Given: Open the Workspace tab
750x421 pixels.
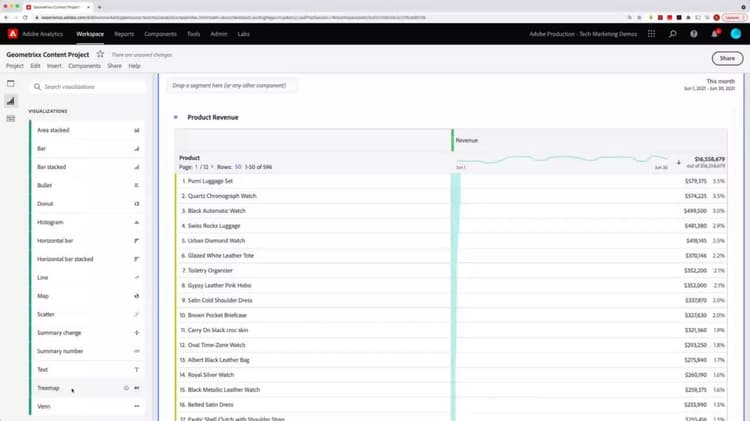Looking at the screenshot, I should pyautogui.click(x=90, y=34).
